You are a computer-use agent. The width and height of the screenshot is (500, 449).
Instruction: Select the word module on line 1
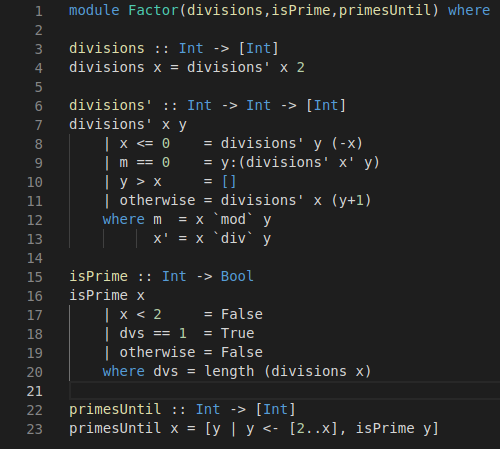point(94,10)
